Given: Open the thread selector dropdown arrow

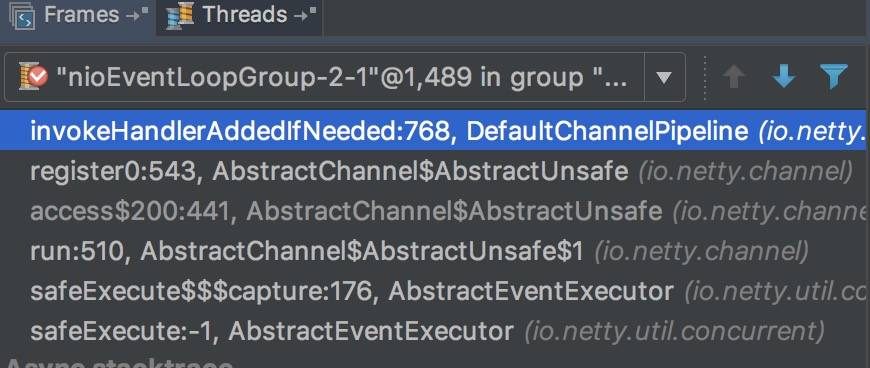Looking at the screenshot, I should coord(664,78).
